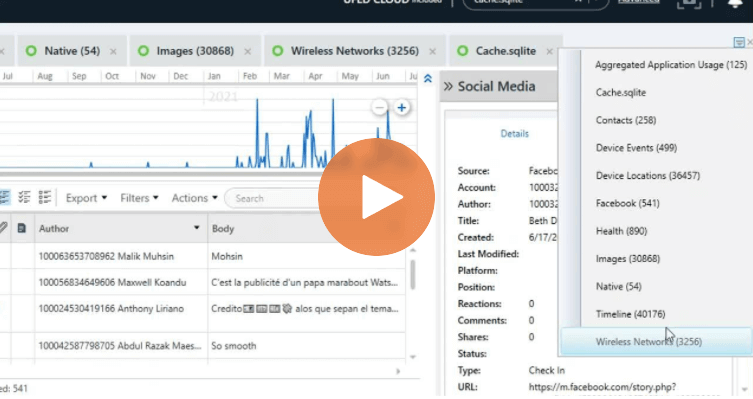Close the Native (54) tab
This screenshot has width=753, height=399.
[113, 51]
